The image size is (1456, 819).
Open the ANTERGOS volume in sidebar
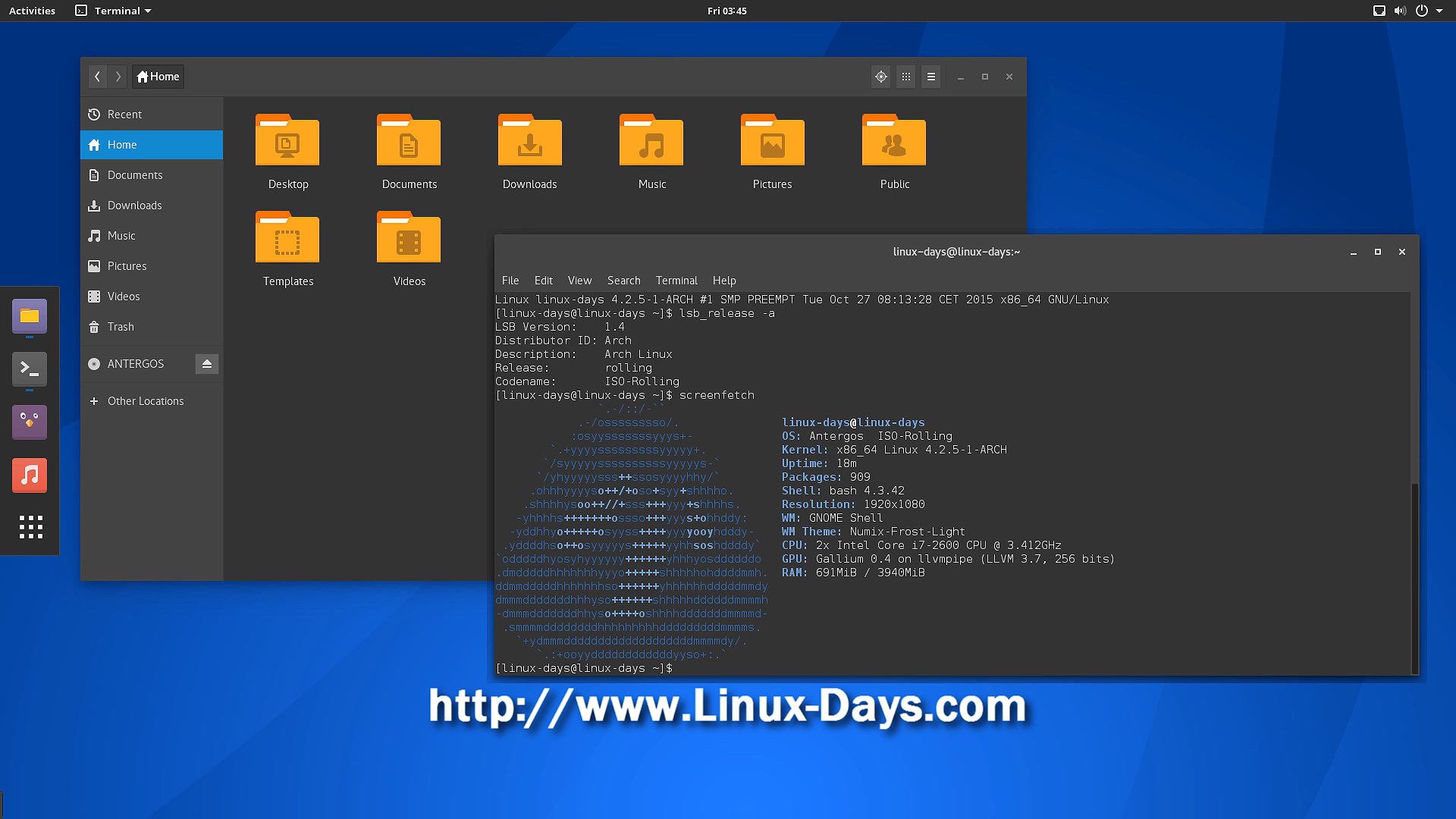(136, 364)
